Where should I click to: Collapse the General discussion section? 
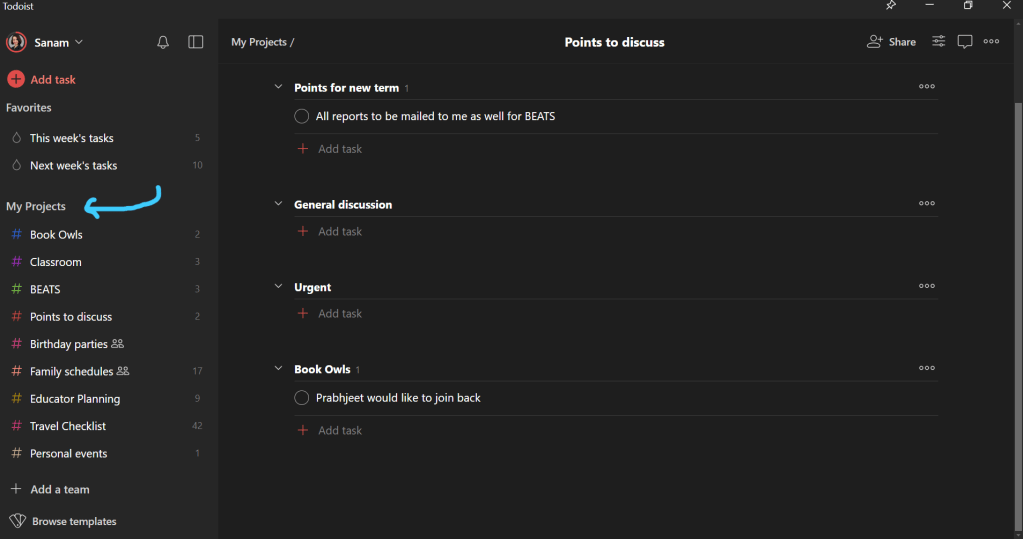click(x=278, y=204)
